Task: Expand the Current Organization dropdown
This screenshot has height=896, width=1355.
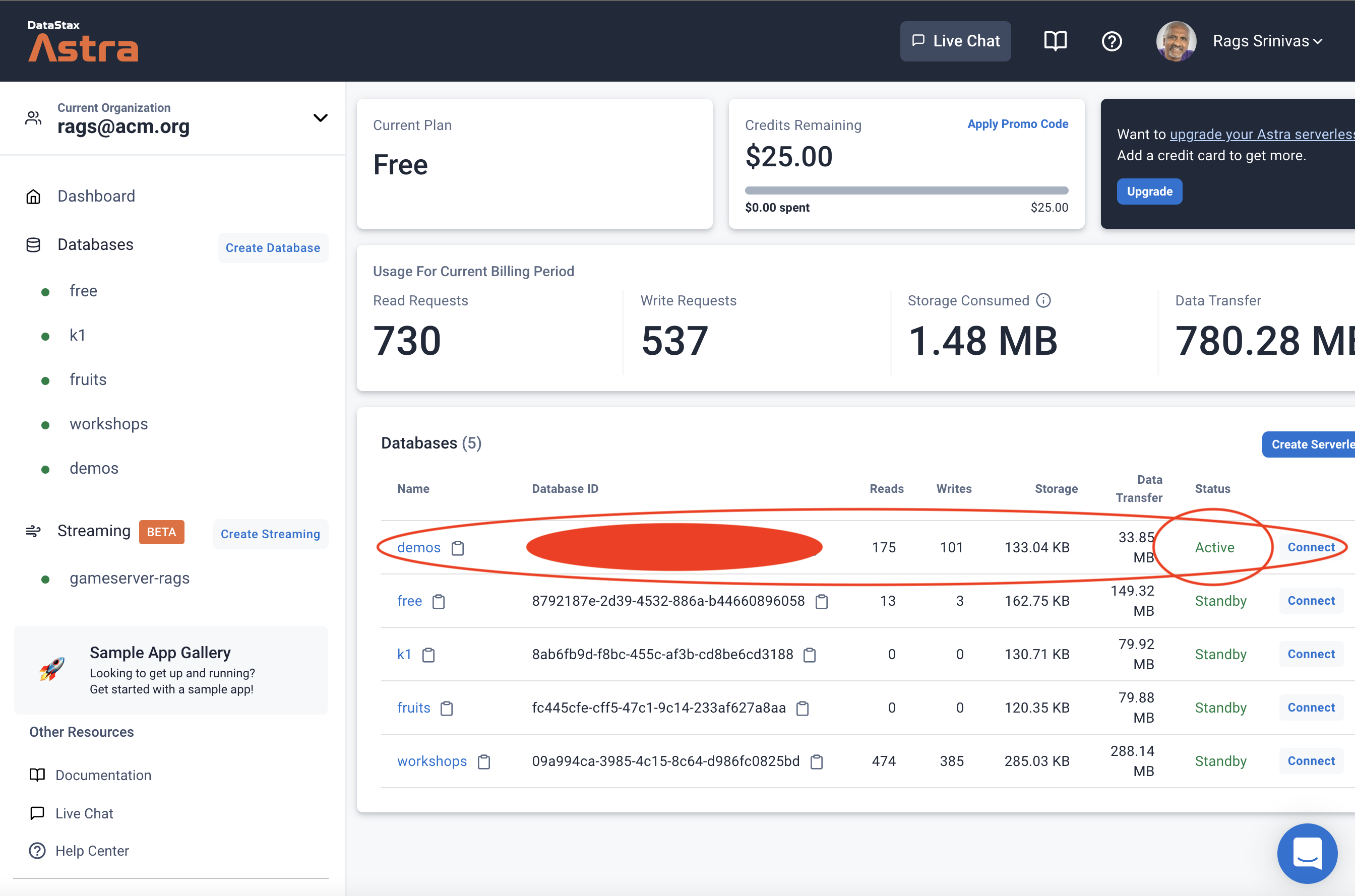Action: [320, 118]
